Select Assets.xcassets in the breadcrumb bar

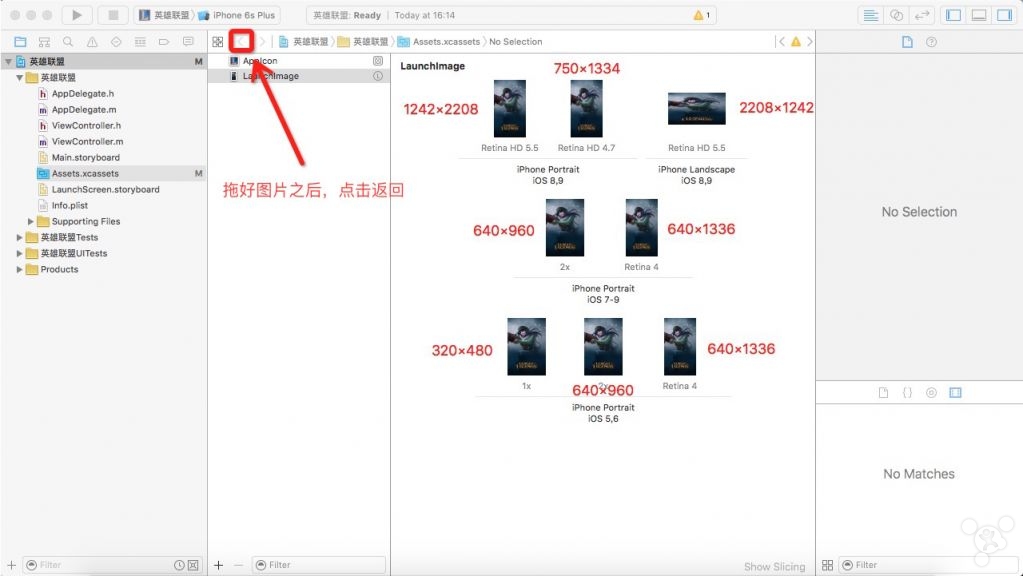(440, 42)
